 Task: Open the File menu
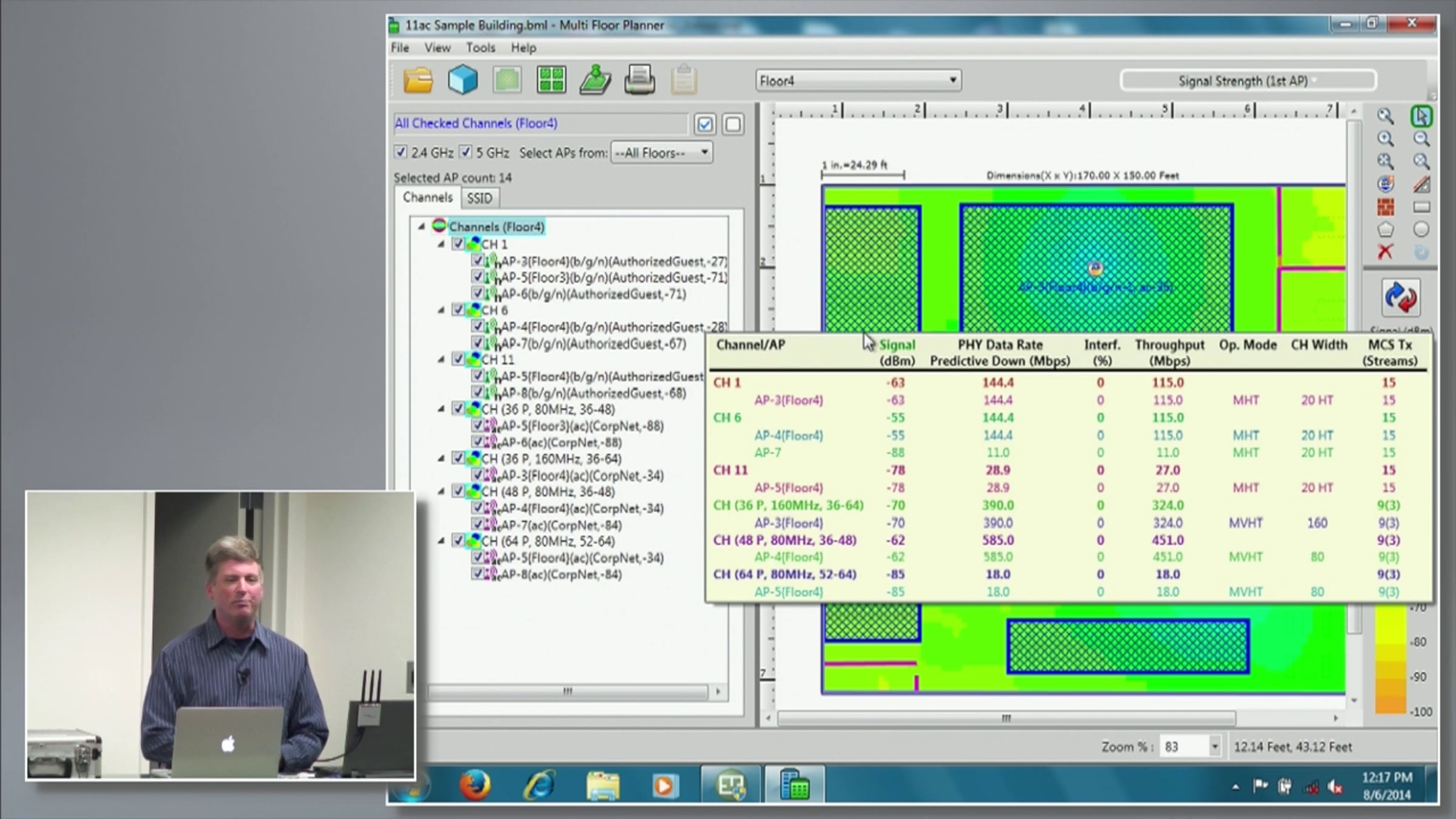pos(400,47)
